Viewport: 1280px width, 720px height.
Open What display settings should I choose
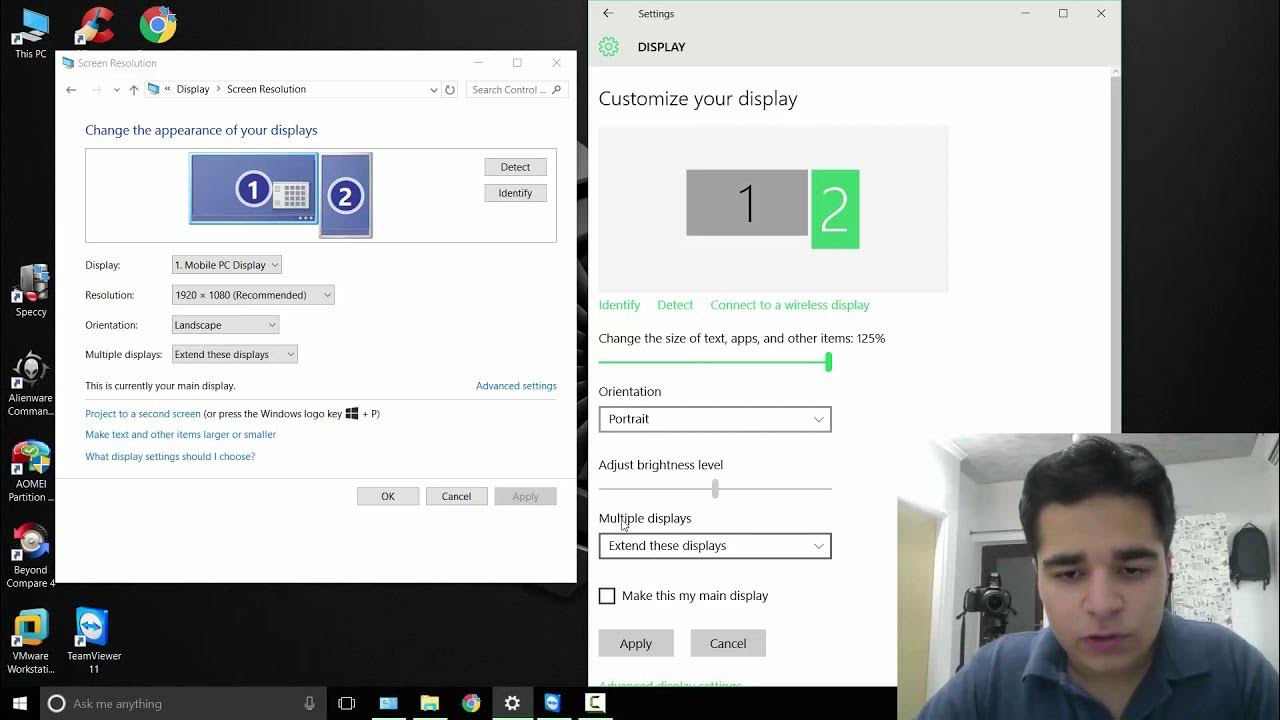(170, 457)
